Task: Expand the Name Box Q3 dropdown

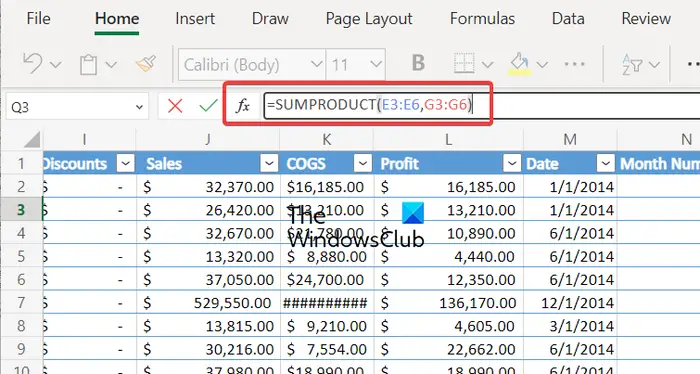Action: 139,107
